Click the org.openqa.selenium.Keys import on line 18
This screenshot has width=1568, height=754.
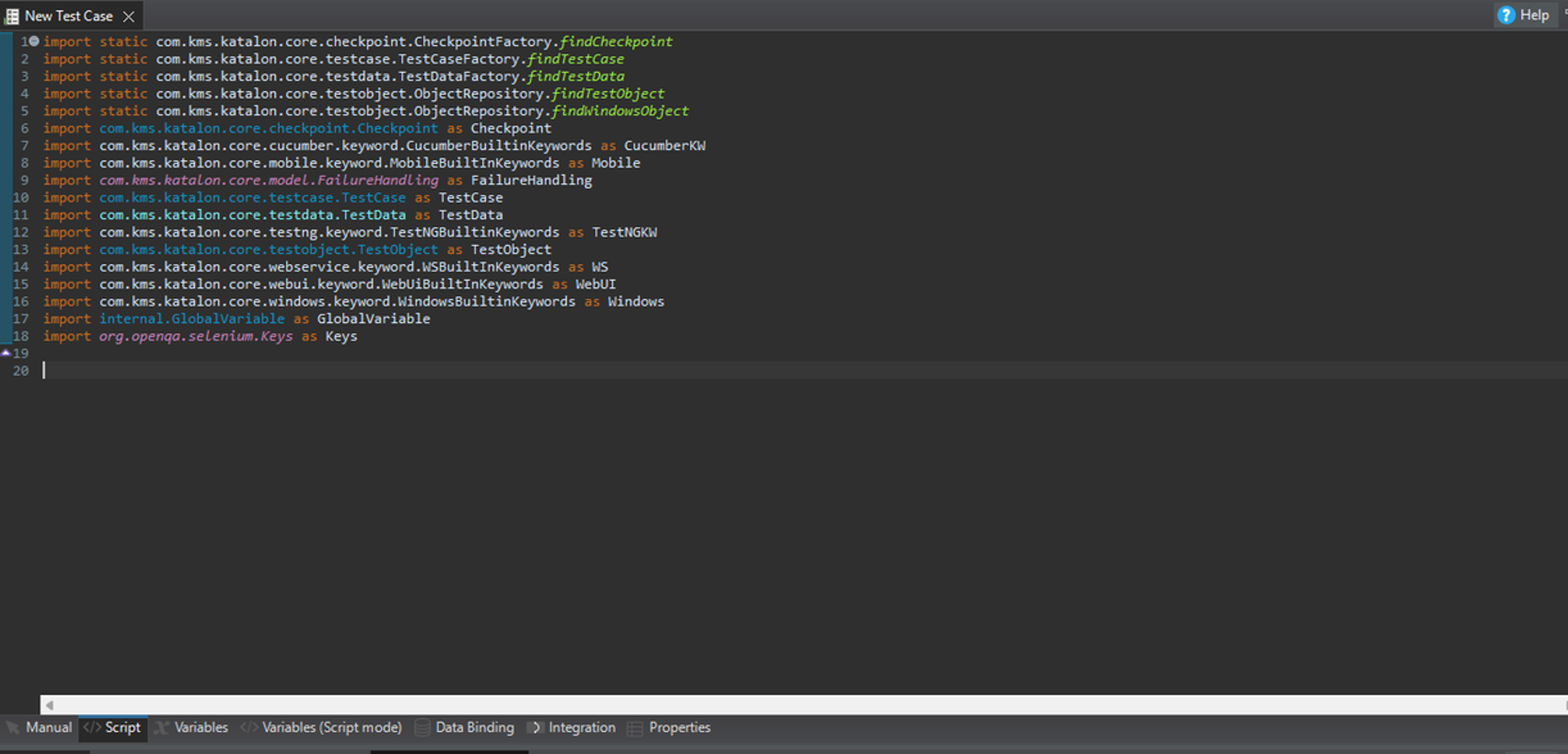click(195, 336)
